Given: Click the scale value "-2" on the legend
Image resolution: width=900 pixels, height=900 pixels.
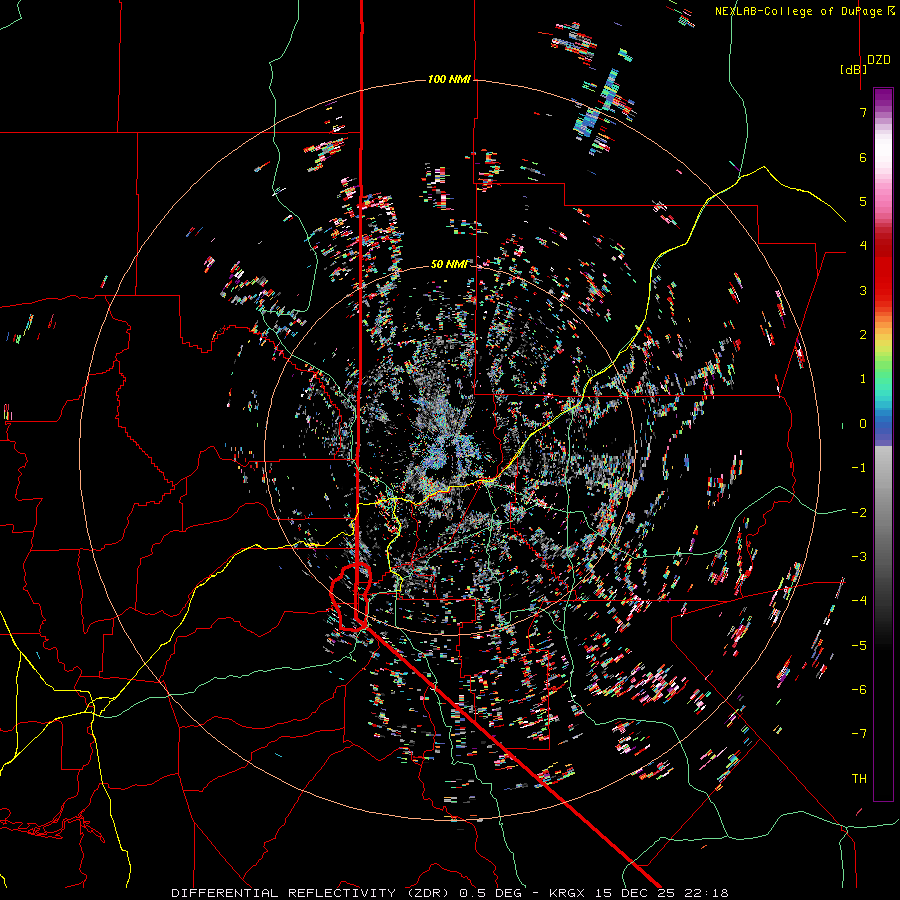Looking at the screenshot, I should coord(859,513).
